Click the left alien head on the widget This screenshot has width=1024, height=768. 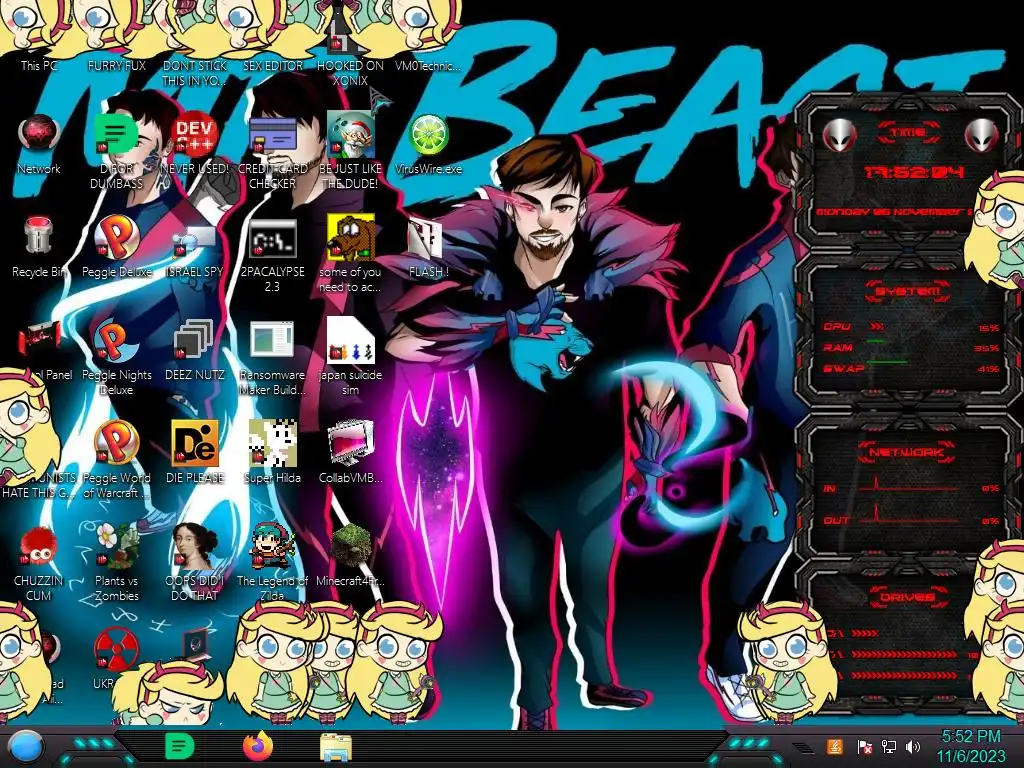click(x=840, y=136)
